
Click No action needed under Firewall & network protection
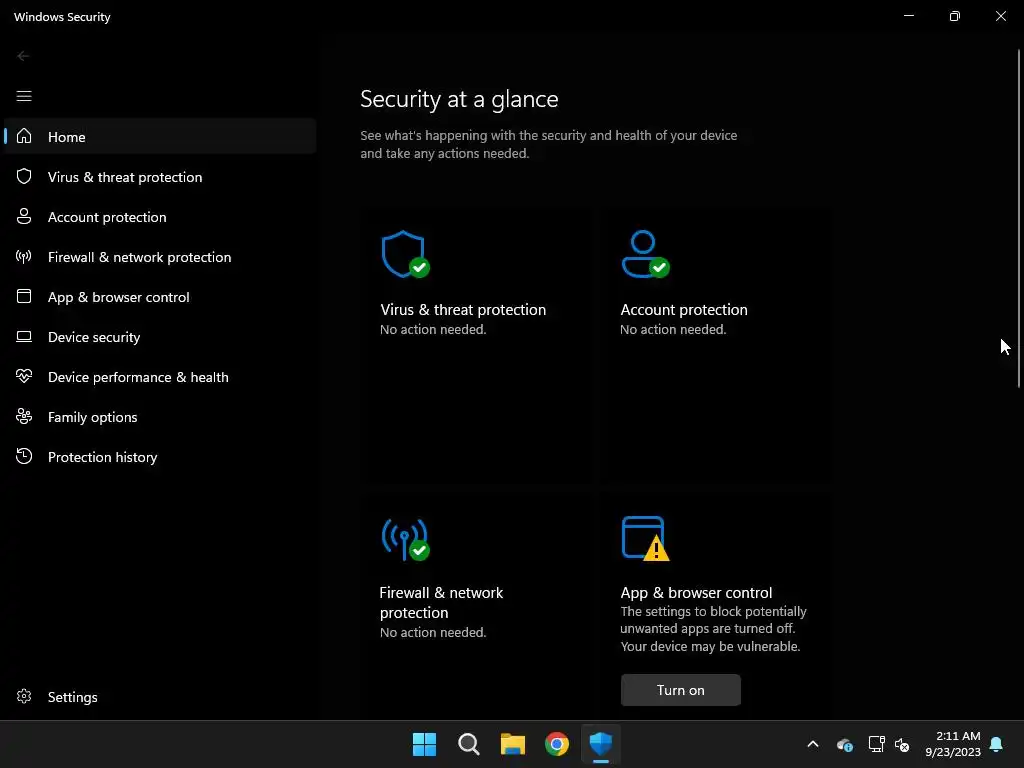click(x=433, y=632)
